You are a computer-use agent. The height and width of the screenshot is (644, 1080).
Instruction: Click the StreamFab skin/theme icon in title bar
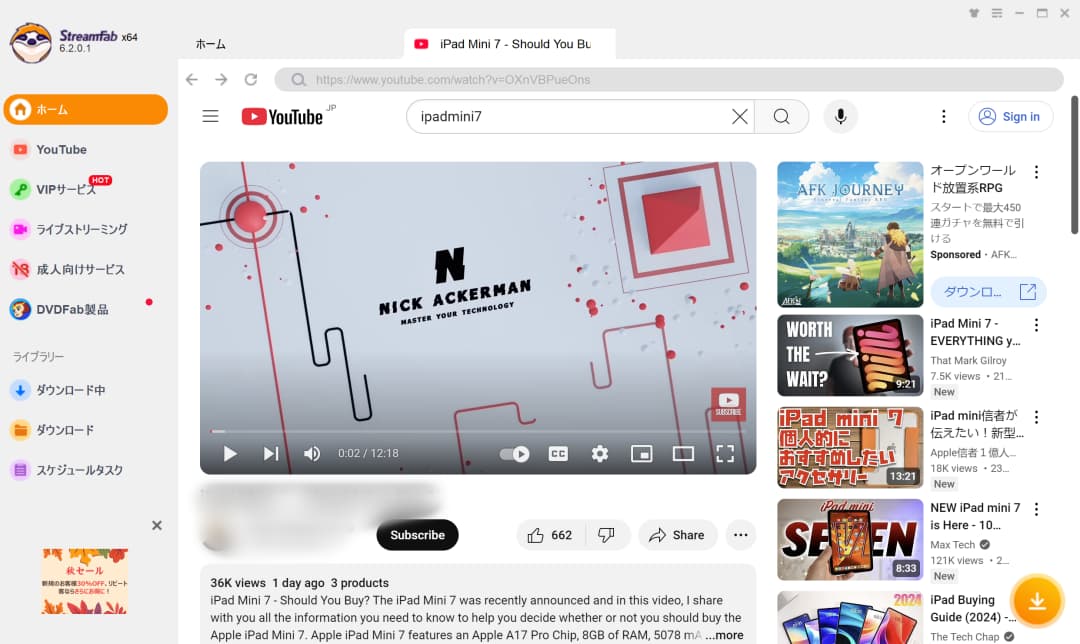974,13
